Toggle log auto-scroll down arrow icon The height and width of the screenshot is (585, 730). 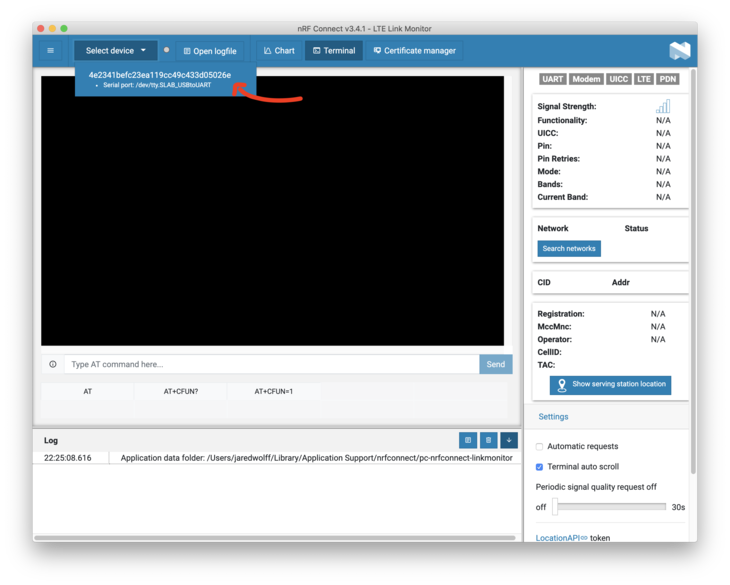point(509,440)
